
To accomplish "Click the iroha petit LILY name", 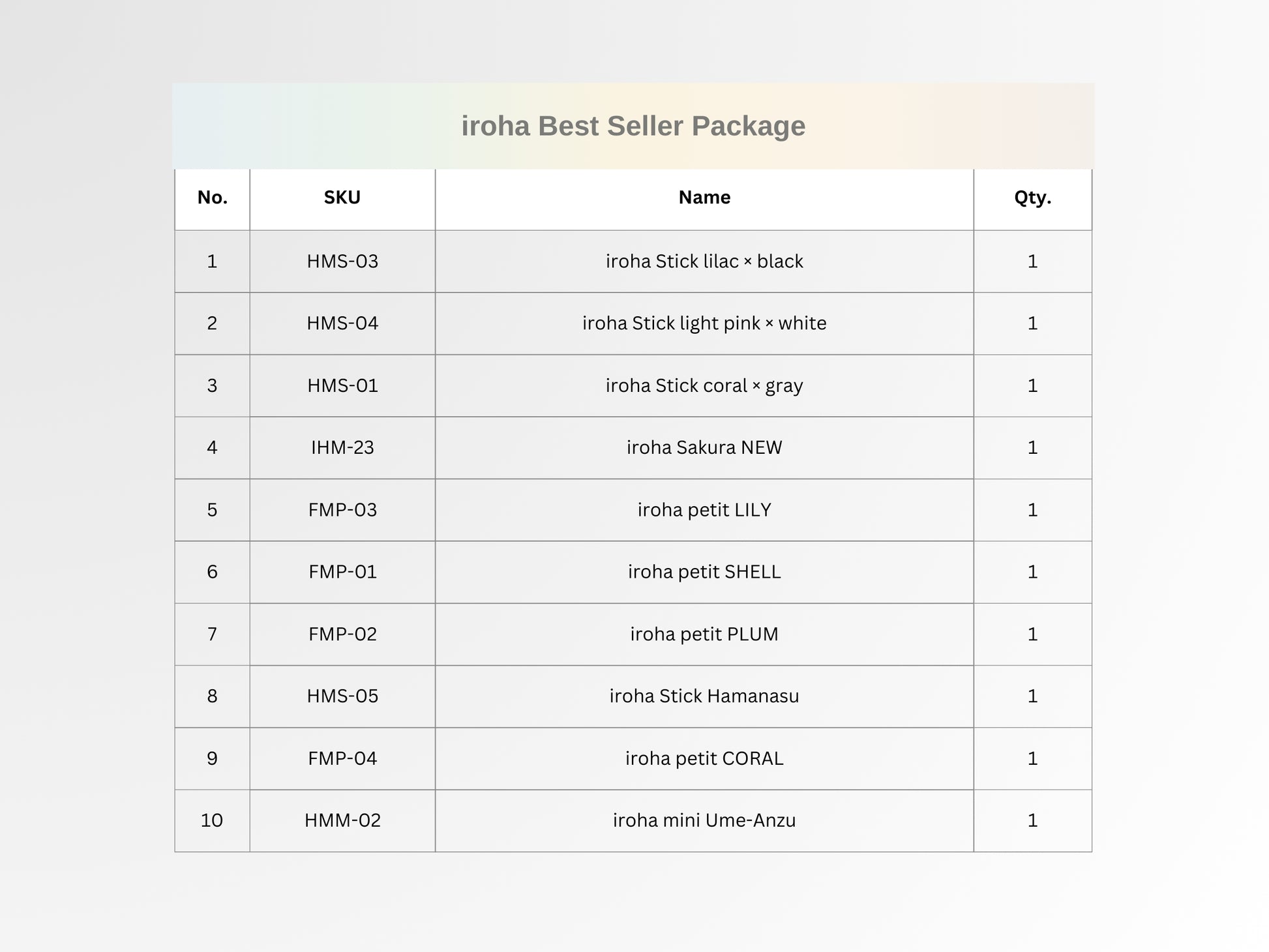I will point(704,510).
